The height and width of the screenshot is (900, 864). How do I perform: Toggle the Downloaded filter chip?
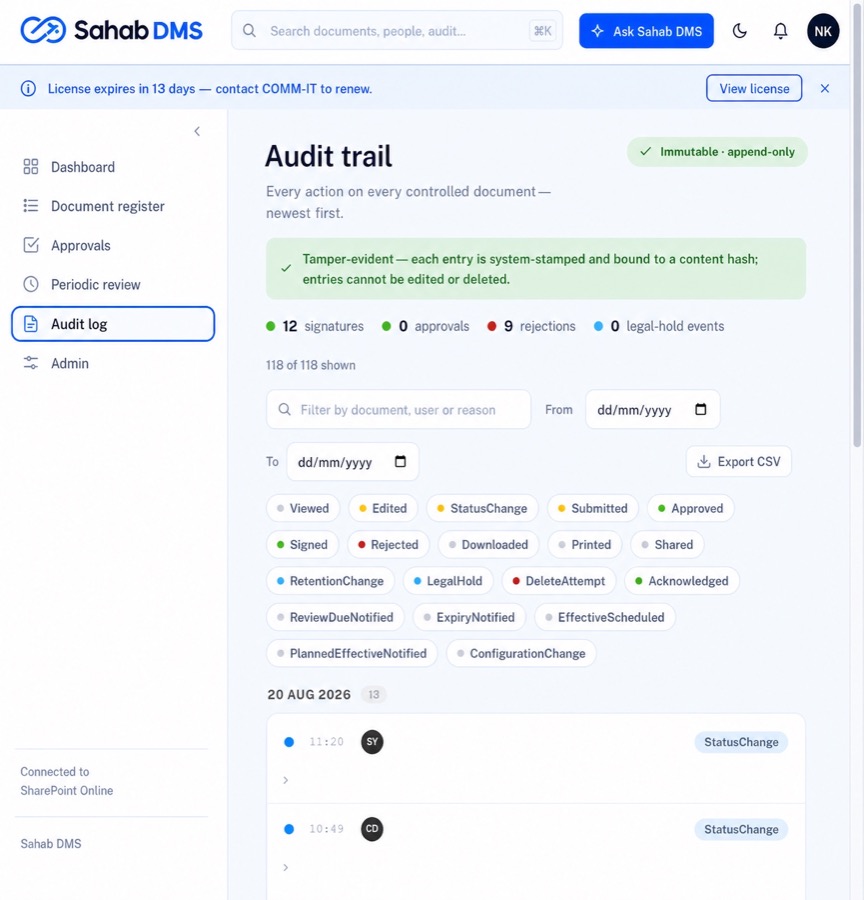489,544
